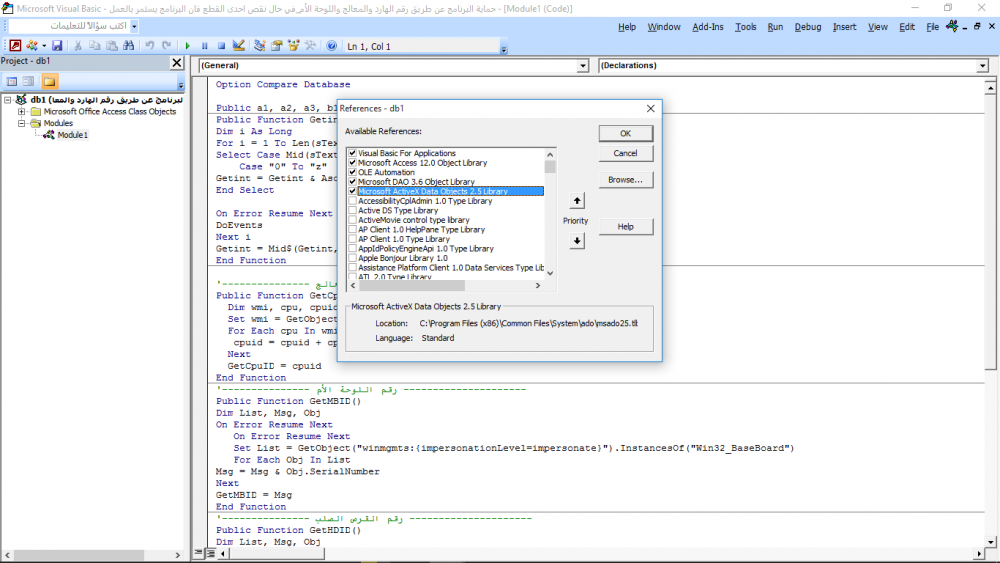Click OK in References dialog
This screenshot has height=563, width=1000.
point(626,133)
